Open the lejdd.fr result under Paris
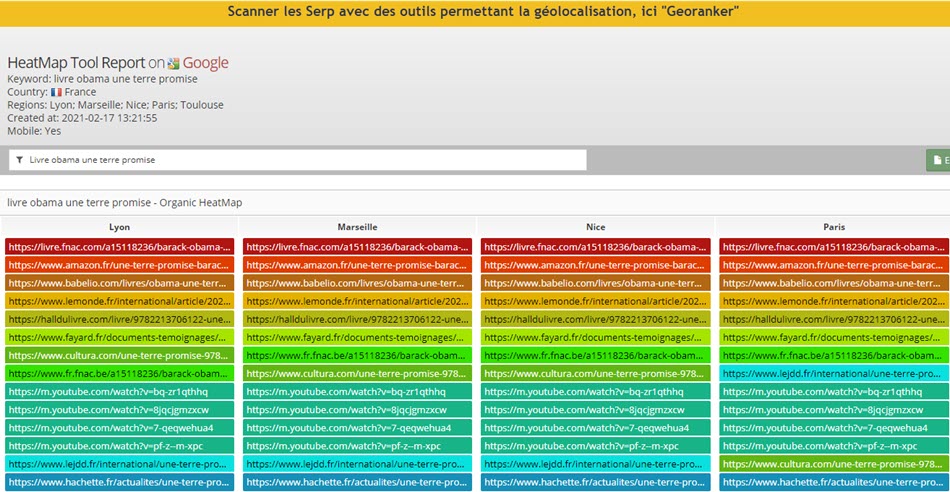Viewport: 950px width, 492px height. [x=834, y=373]
